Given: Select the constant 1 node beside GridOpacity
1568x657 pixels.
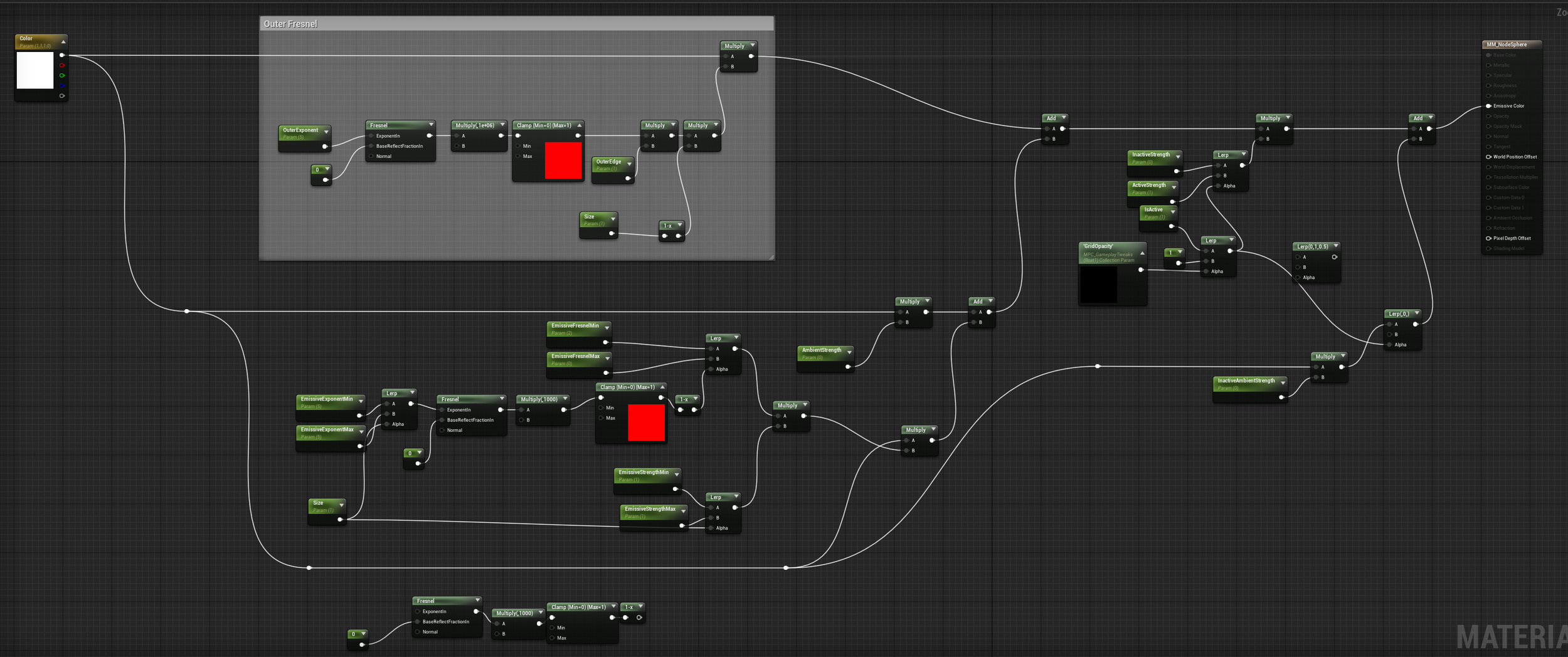Looking at the screenshot, I should tap(1173, 257).
